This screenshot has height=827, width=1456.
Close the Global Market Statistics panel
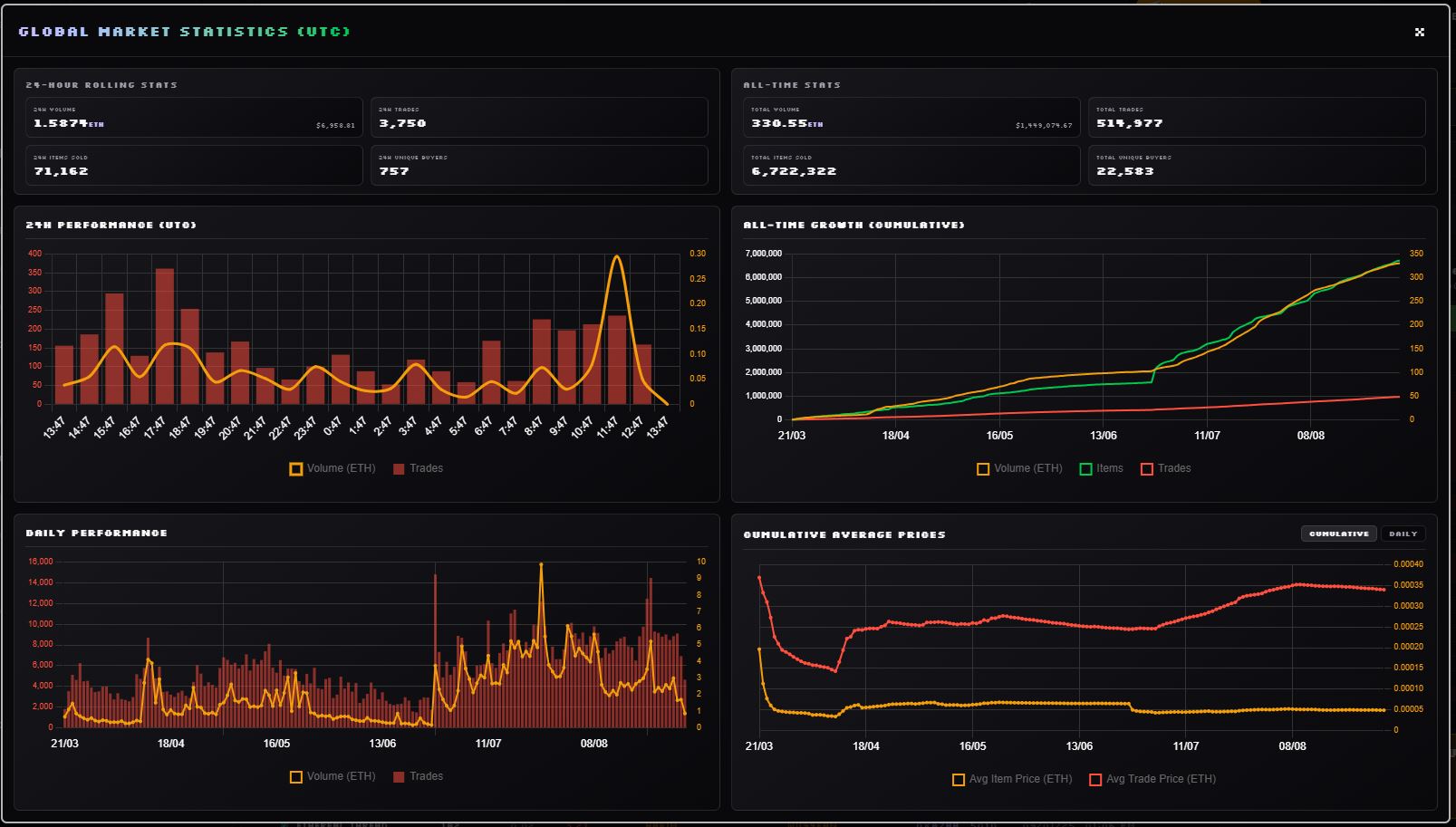click(1419, 32)
